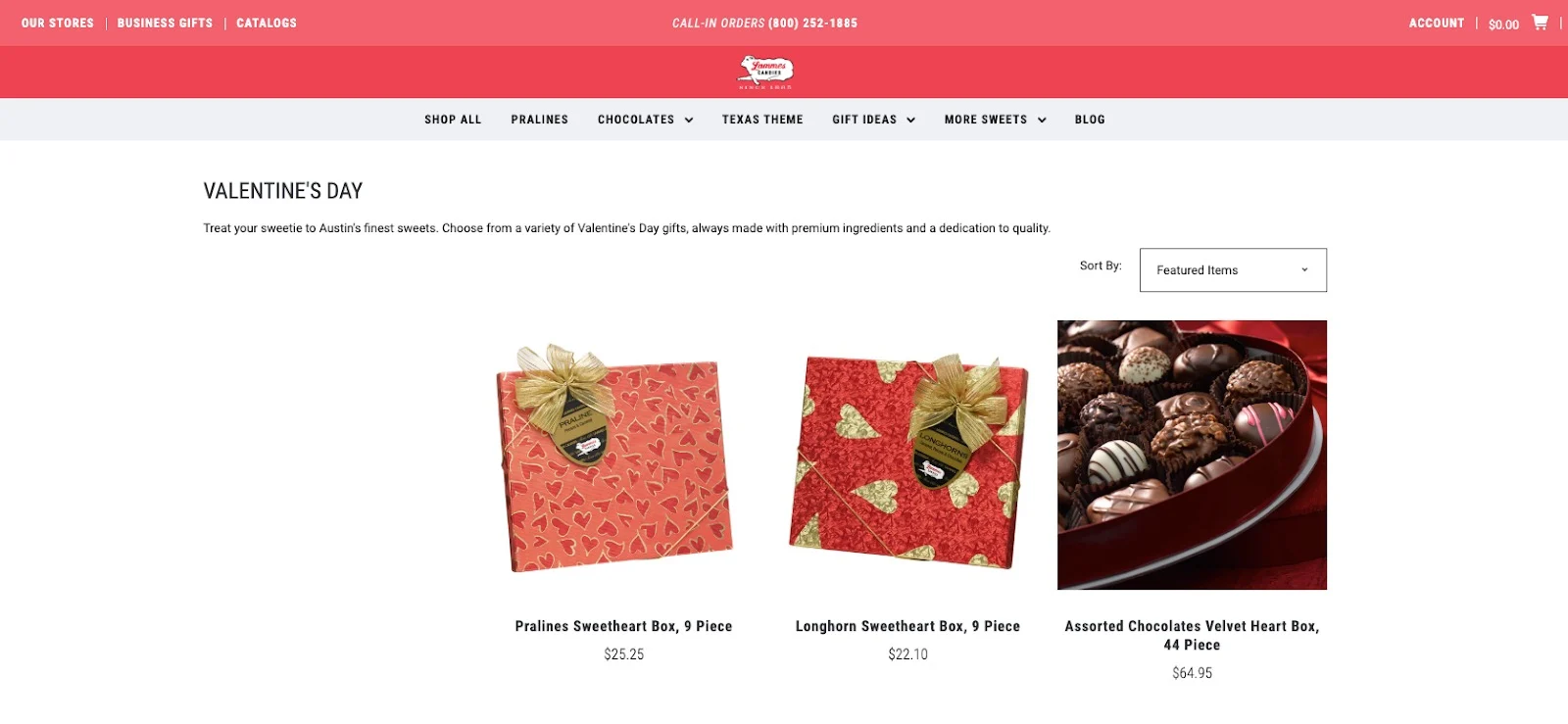
Task: Open the Business Gifts link
Action: tap(165, 23)
